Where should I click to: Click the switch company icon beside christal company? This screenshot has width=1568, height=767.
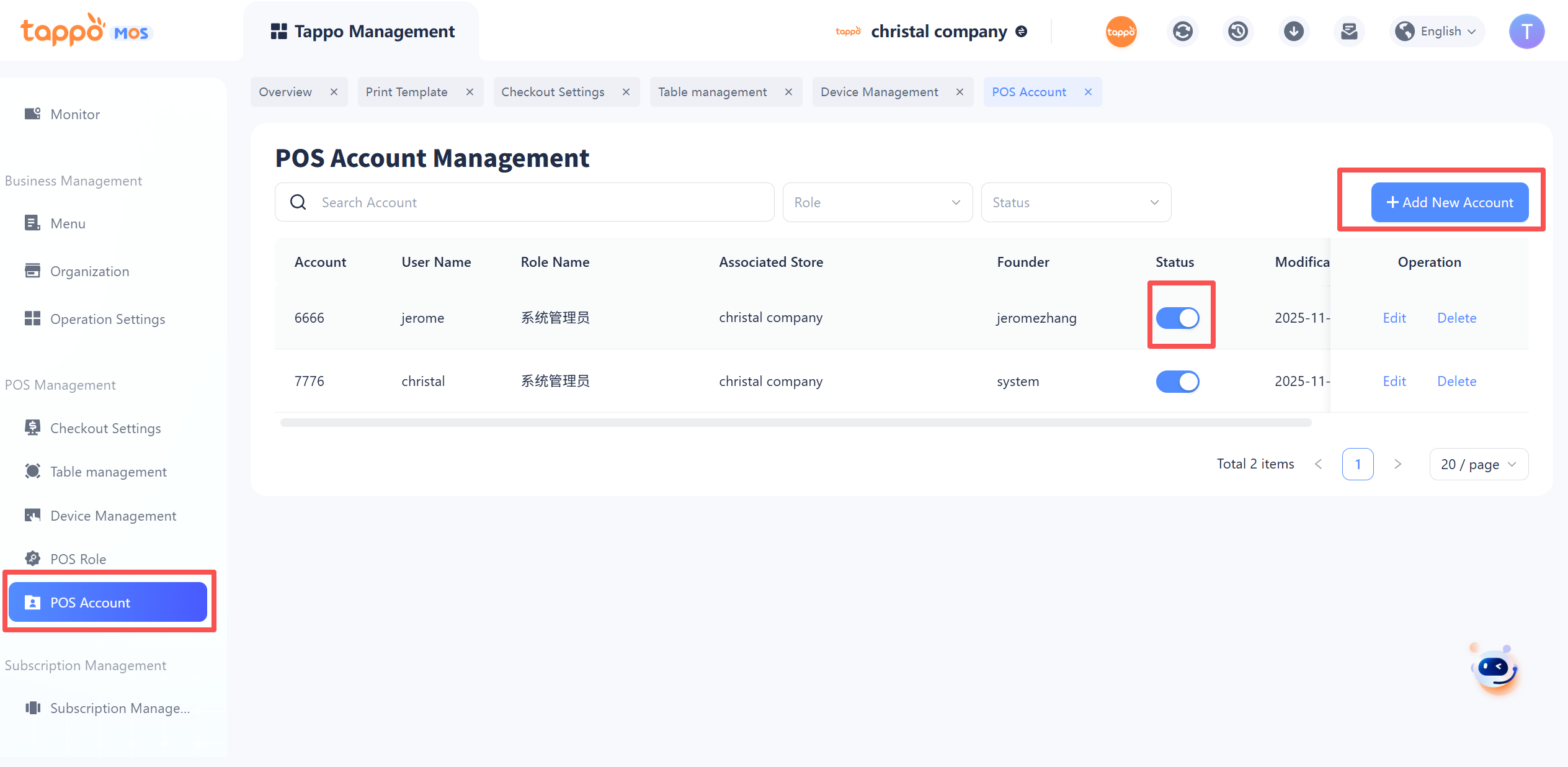coord(1022,31)
